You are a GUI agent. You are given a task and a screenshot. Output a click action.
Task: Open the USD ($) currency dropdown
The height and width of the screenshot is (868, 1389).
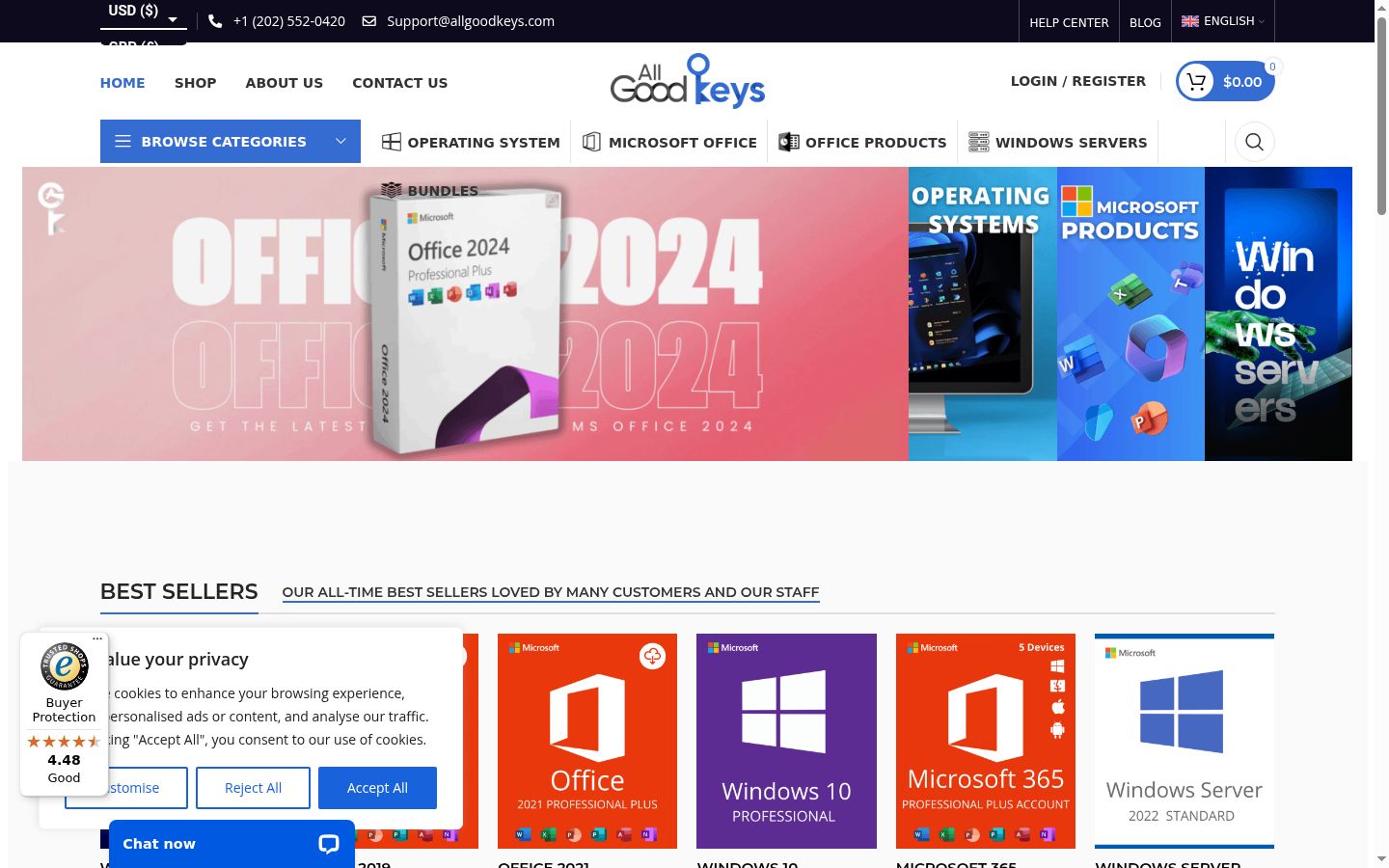144,14
